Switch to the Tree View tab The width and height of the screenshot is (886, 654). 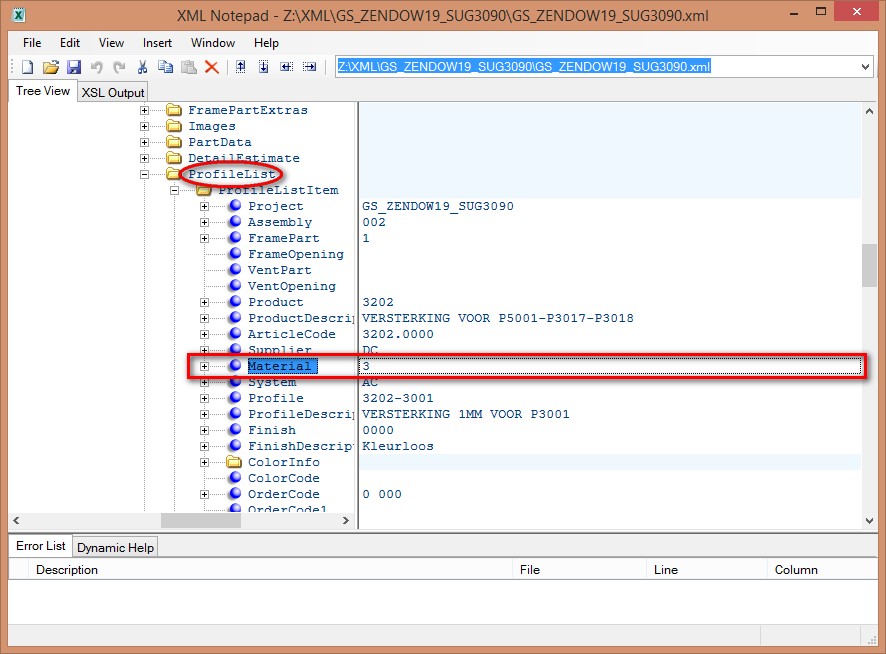pyautogui.click(x=43, y=91)
